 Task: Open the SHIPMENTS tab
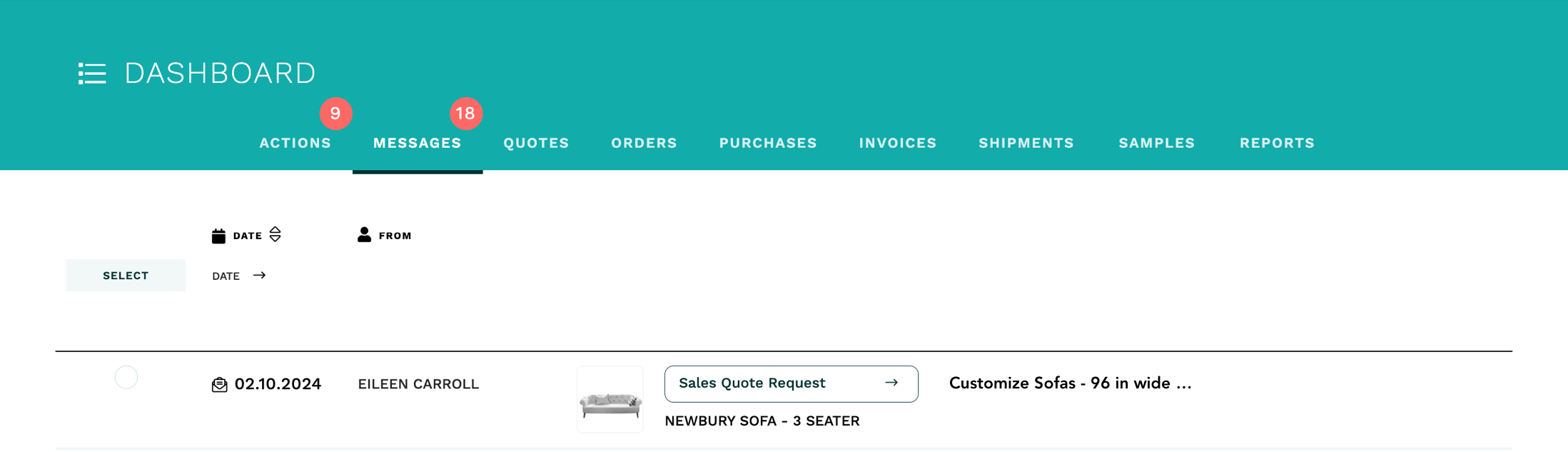1026,143
